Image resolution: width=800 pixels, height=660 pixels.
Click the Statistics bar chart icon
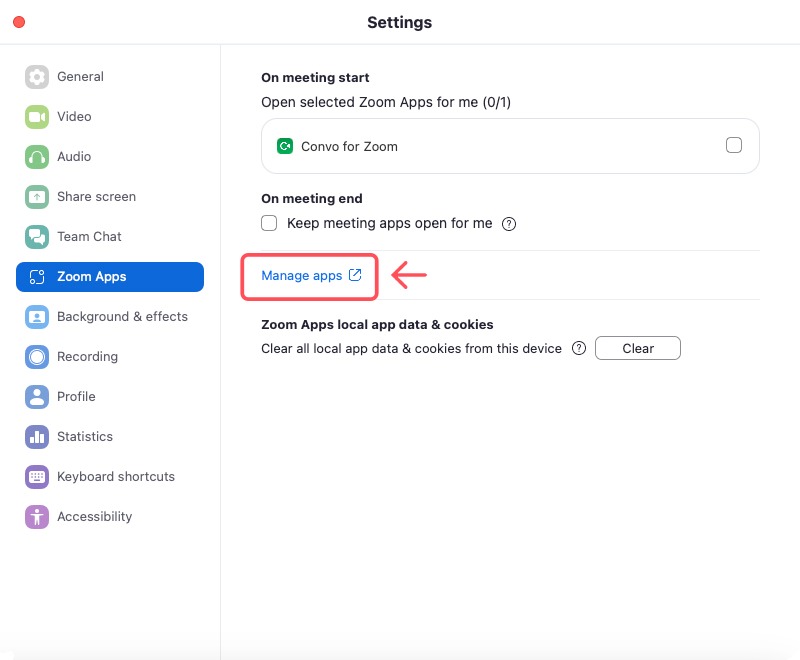37,437
